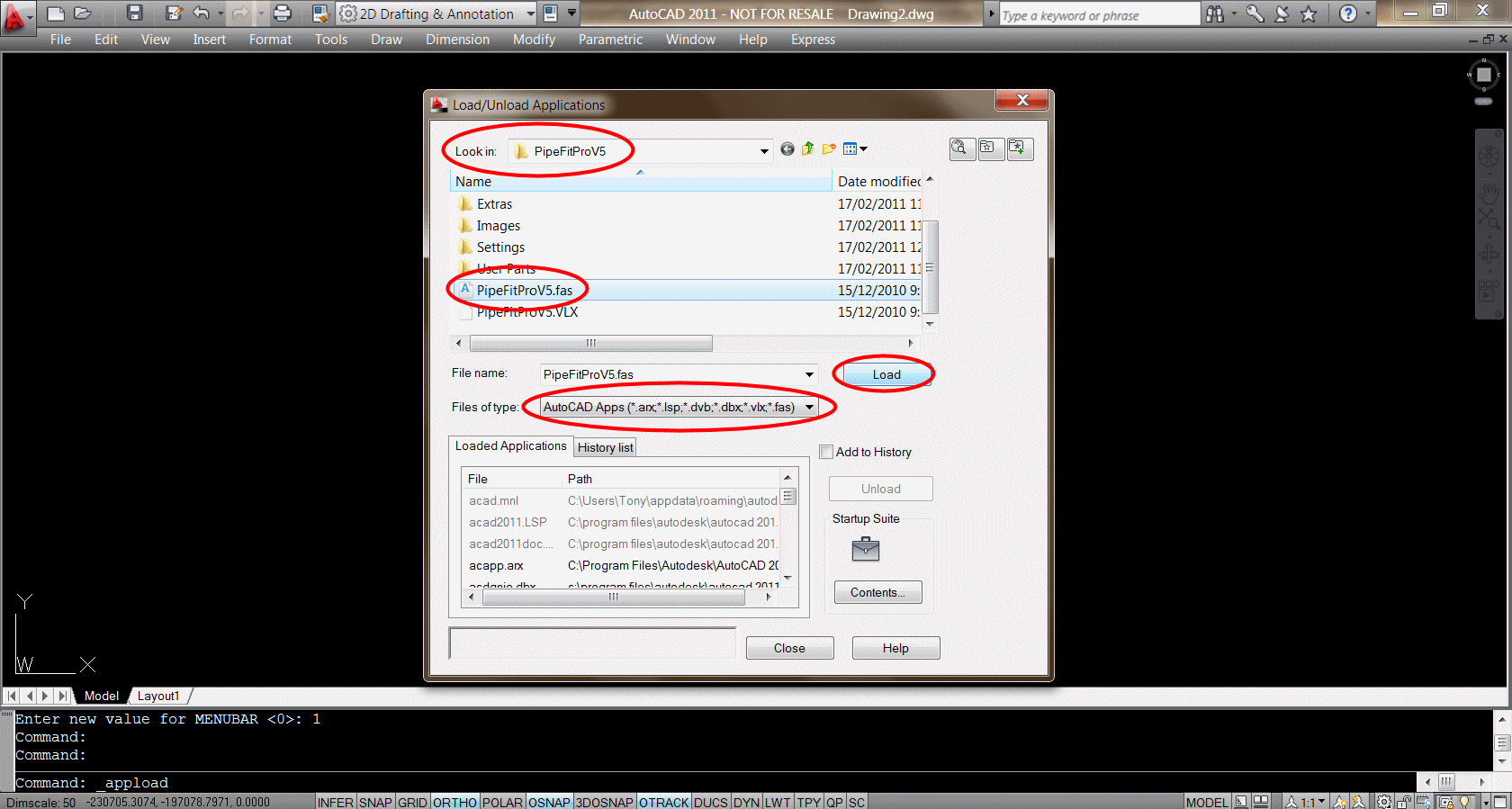1512x809 pixels.
Task: Save the drawing with floppy icon
Action: (x=135, y=13)
